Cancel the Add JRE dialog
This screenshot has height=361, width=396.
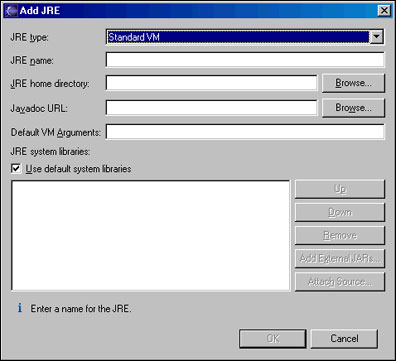[344, 339]
